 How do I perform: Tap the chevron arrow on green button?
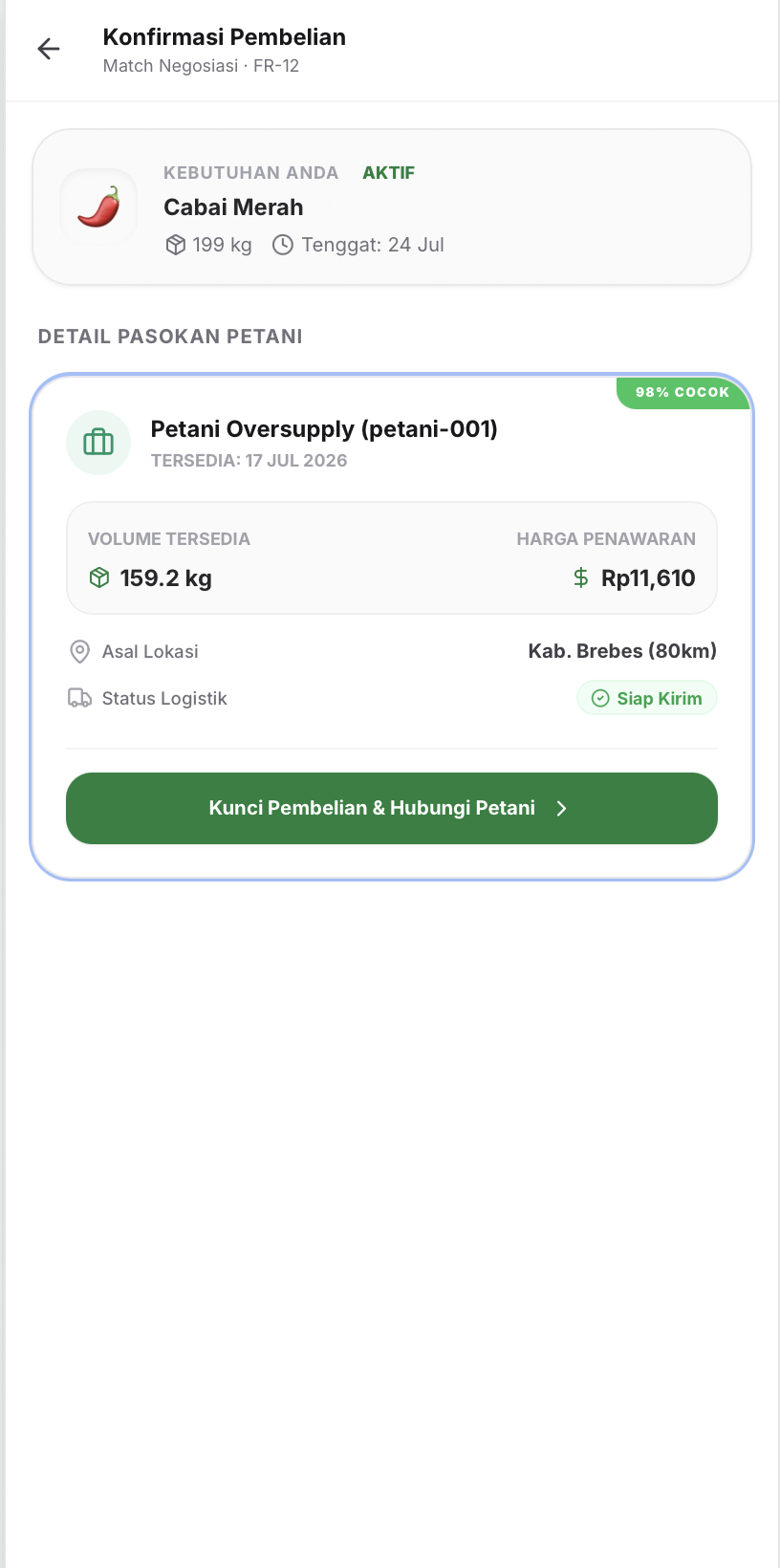point(562,809)
